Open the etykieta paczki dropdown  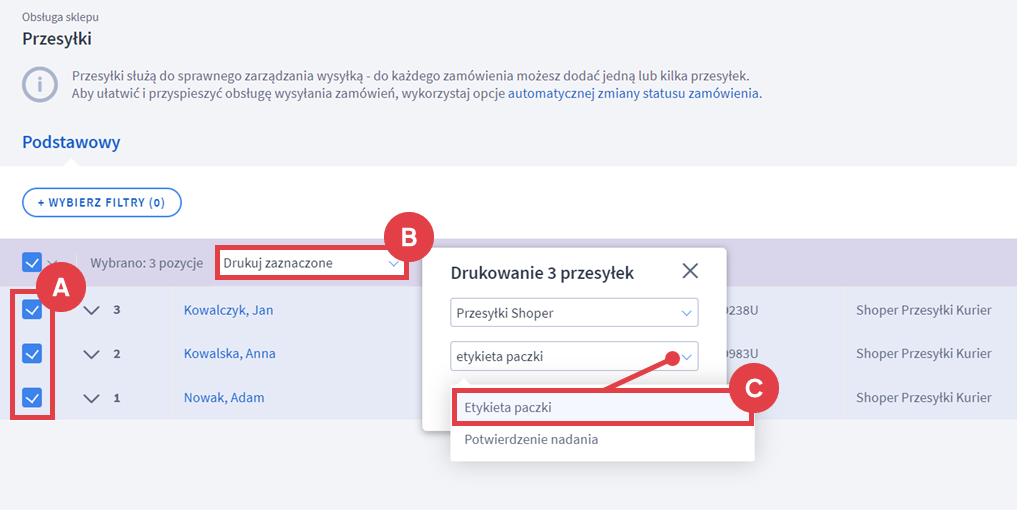[x=574, y=356]
